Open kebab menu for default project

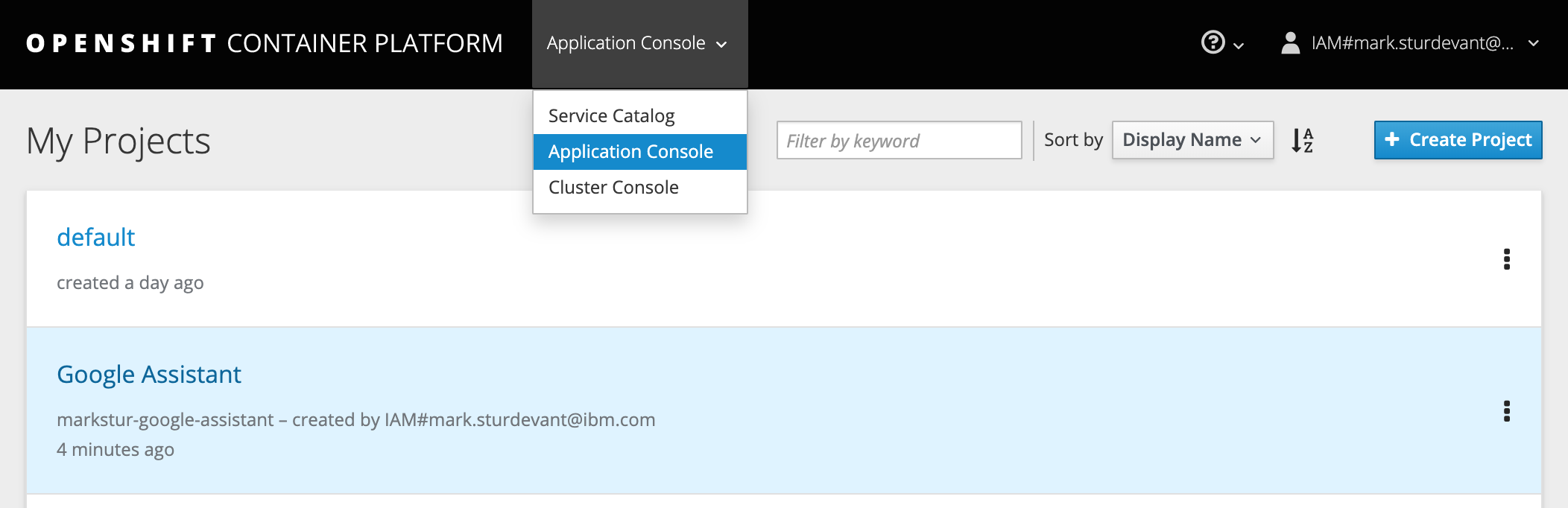pos(1507,259)
